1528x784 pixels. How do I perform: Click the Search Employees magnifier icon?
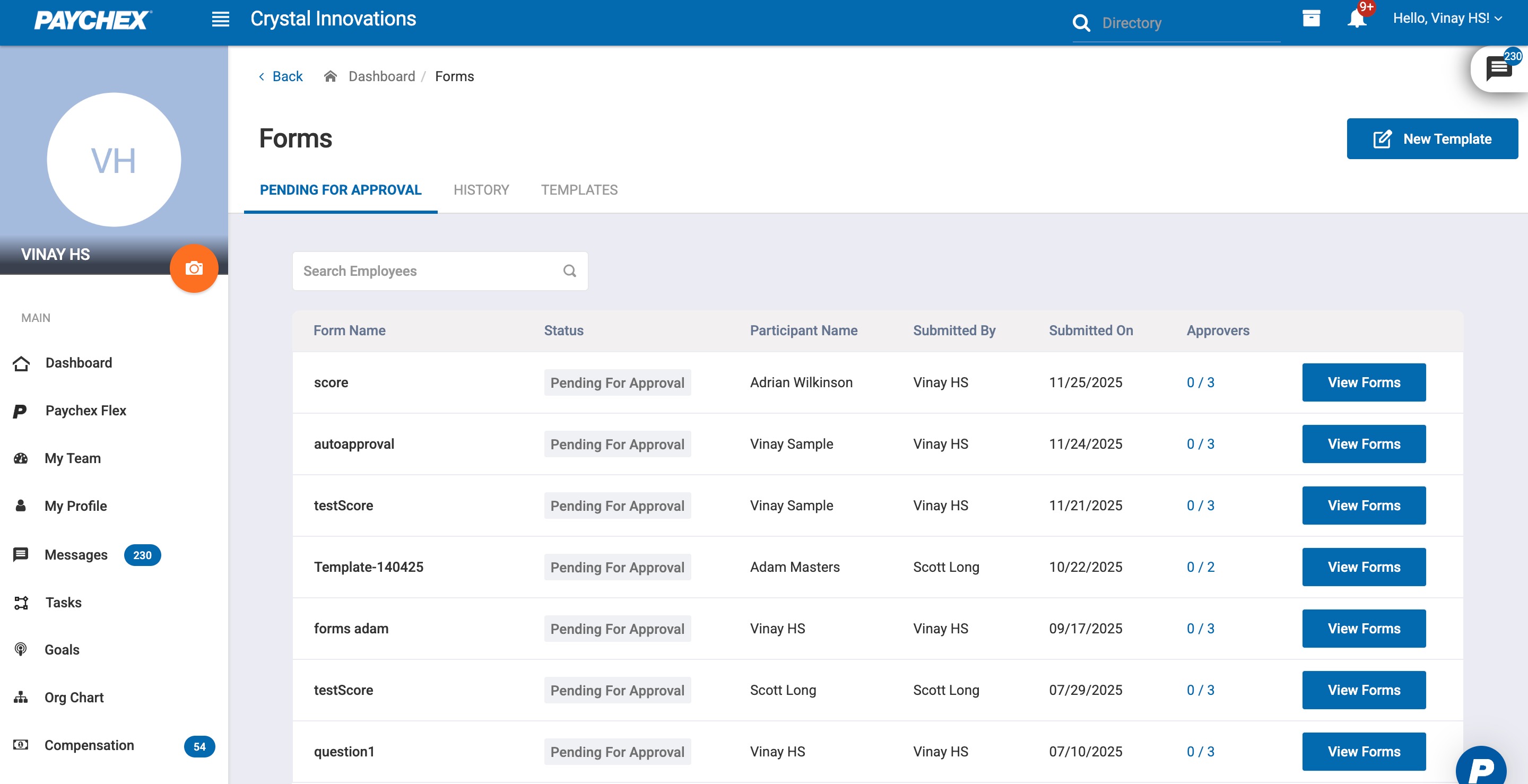pos(569,271)
